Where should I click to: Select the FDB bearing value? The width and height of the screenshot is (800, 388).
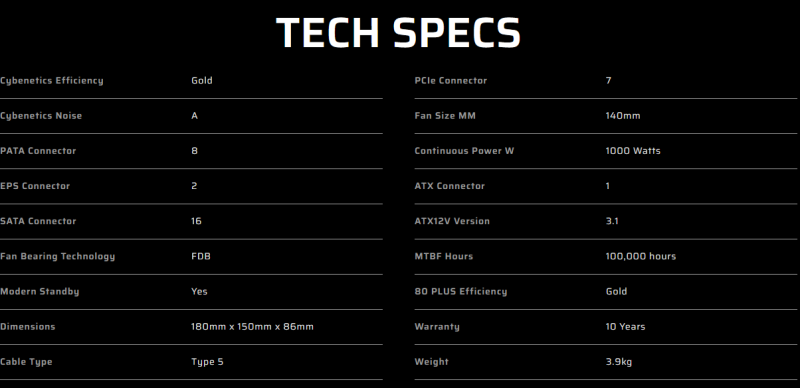201,256
